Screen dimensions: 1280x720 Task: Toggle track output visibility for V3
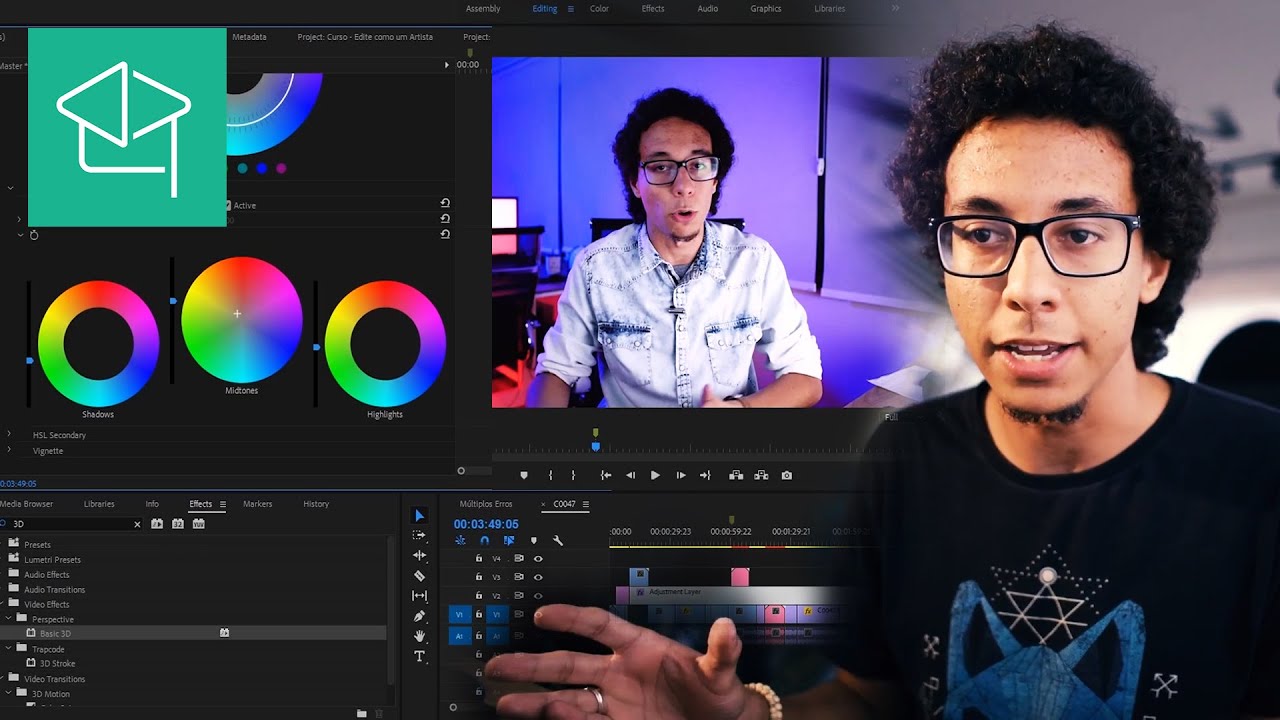[x=538, y=577]
